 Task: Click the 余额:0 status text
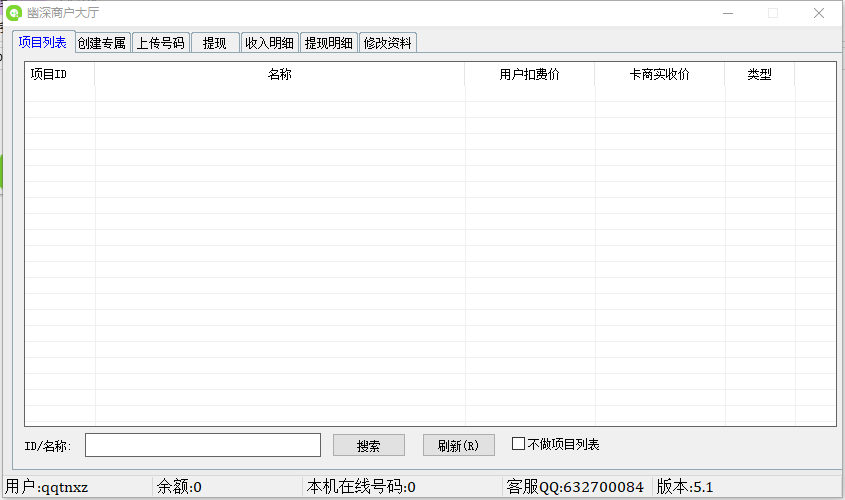[x=179, y=487]
